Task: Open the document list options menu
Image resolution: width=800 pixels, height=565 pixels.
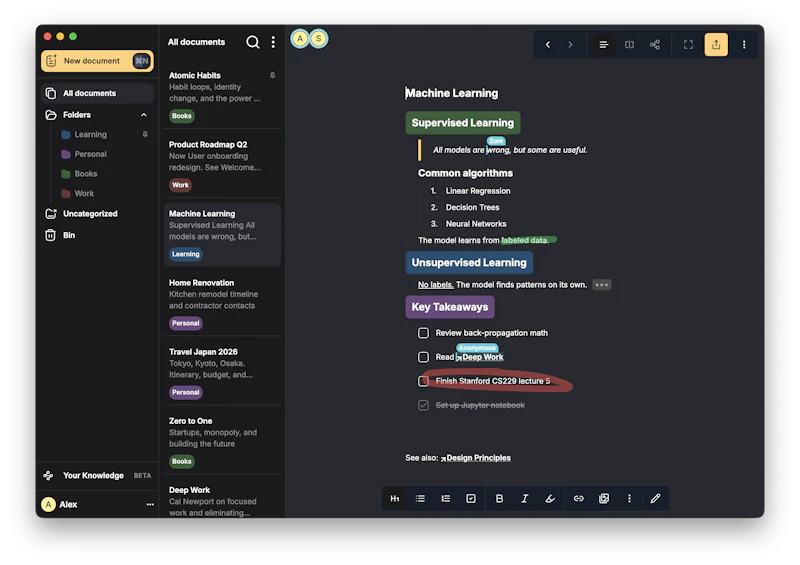Action: tap(273, 42)
